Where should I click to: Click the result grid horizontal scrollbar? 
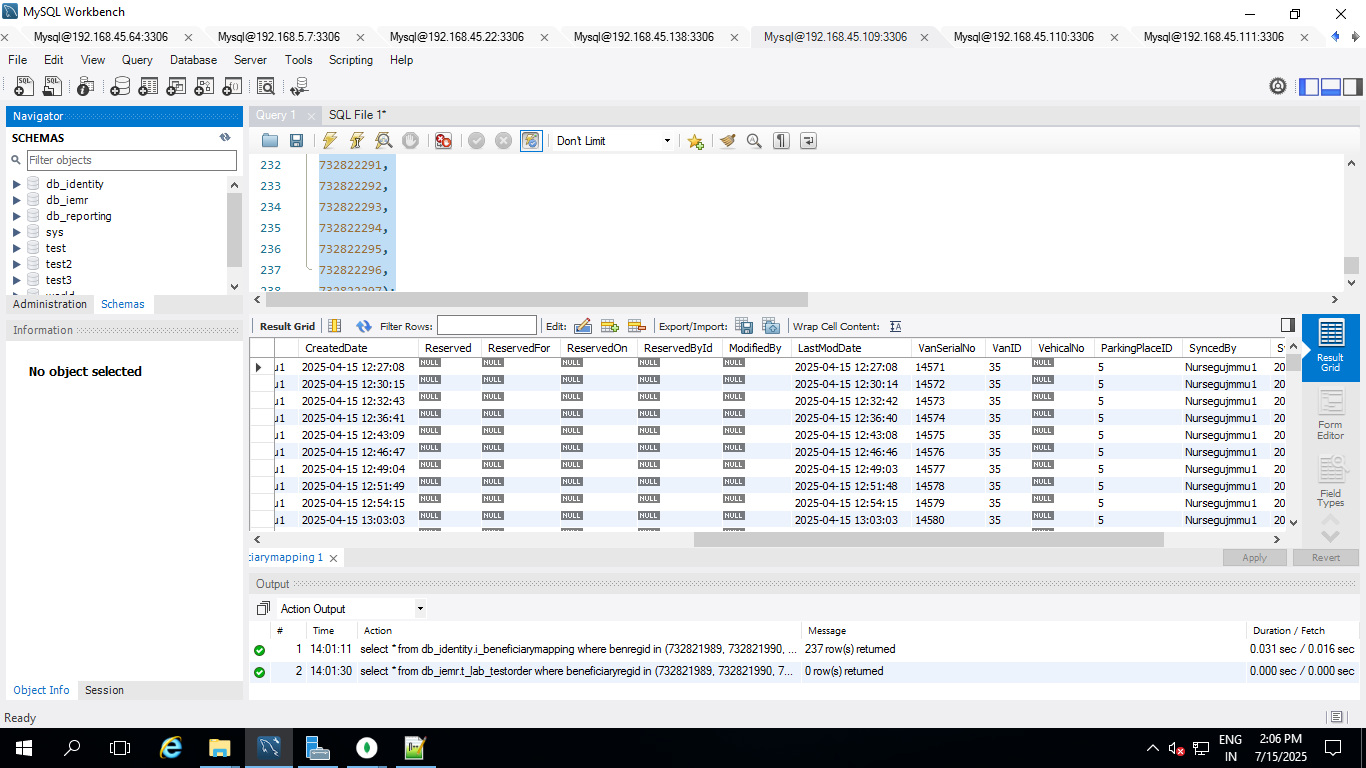pos(928,539)
